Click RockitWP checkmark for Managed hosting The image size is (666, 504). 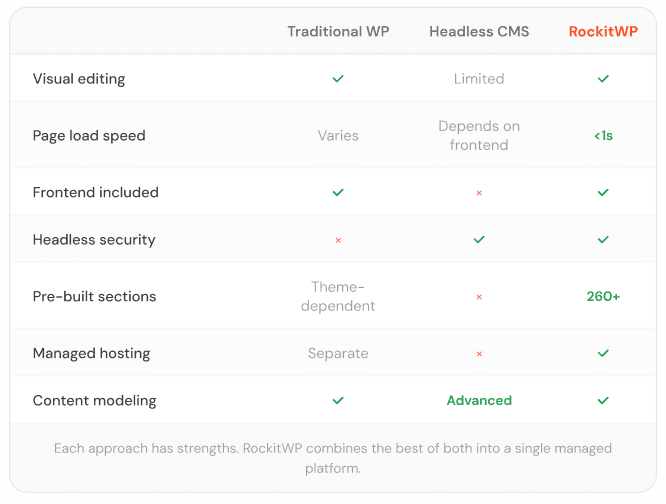(603, 353)
